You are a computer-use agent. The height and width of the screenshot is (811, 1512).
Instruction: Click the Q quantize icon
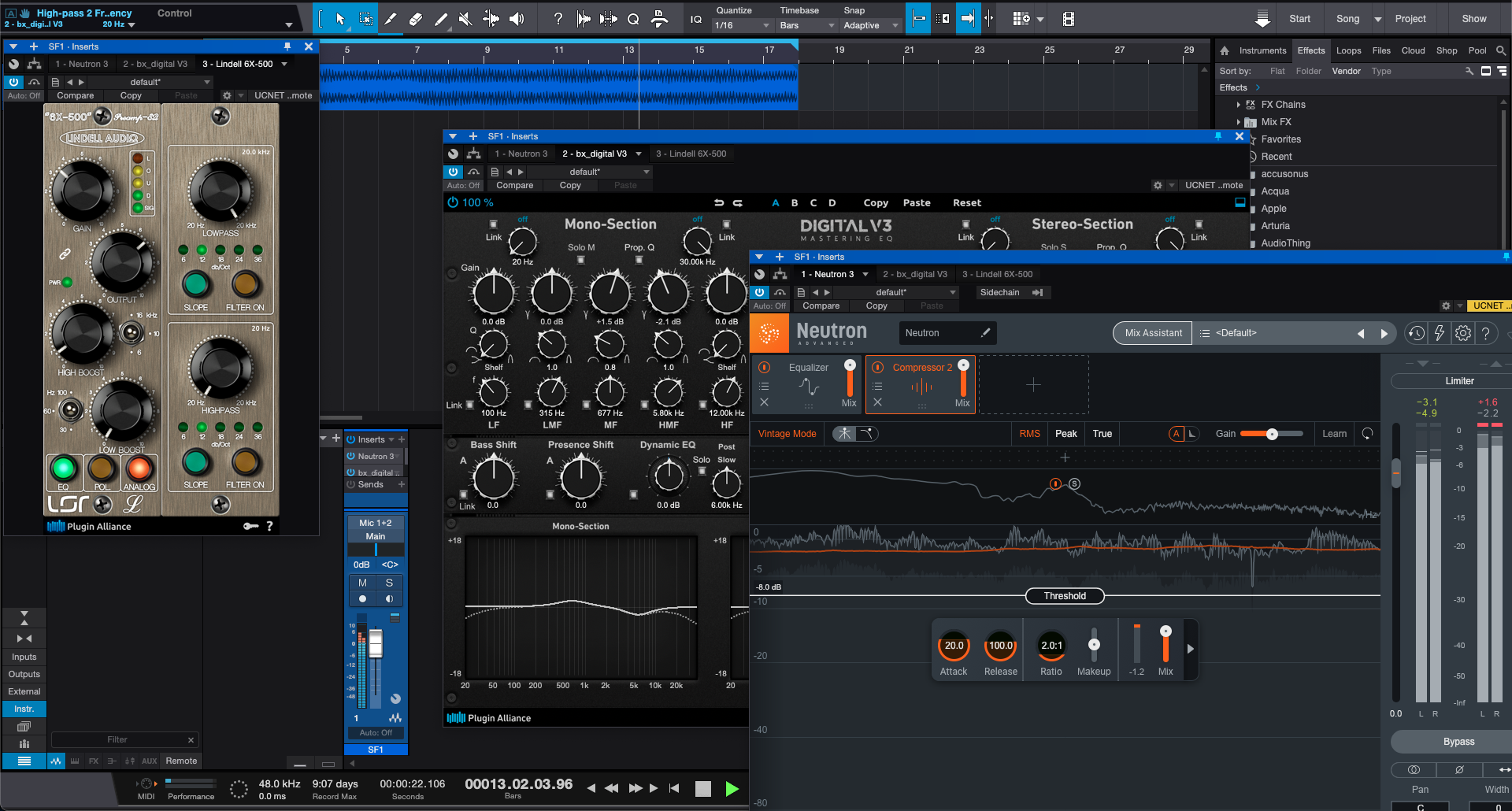[633, 19]
